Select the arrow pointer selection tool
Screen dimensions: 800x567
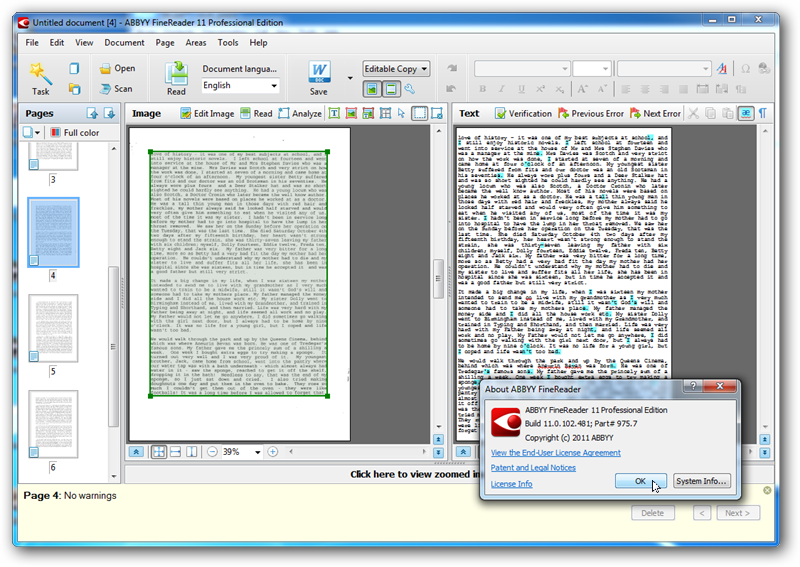(x=402, y=113)
